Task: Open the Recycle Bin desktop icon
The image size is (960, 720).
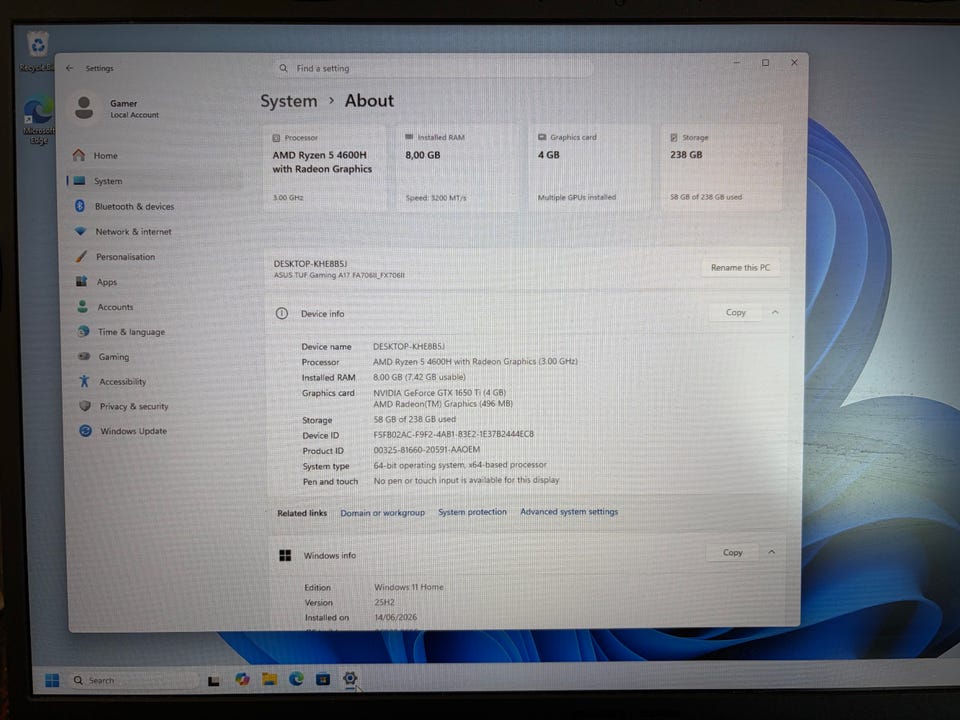Action: coord(38,49)
